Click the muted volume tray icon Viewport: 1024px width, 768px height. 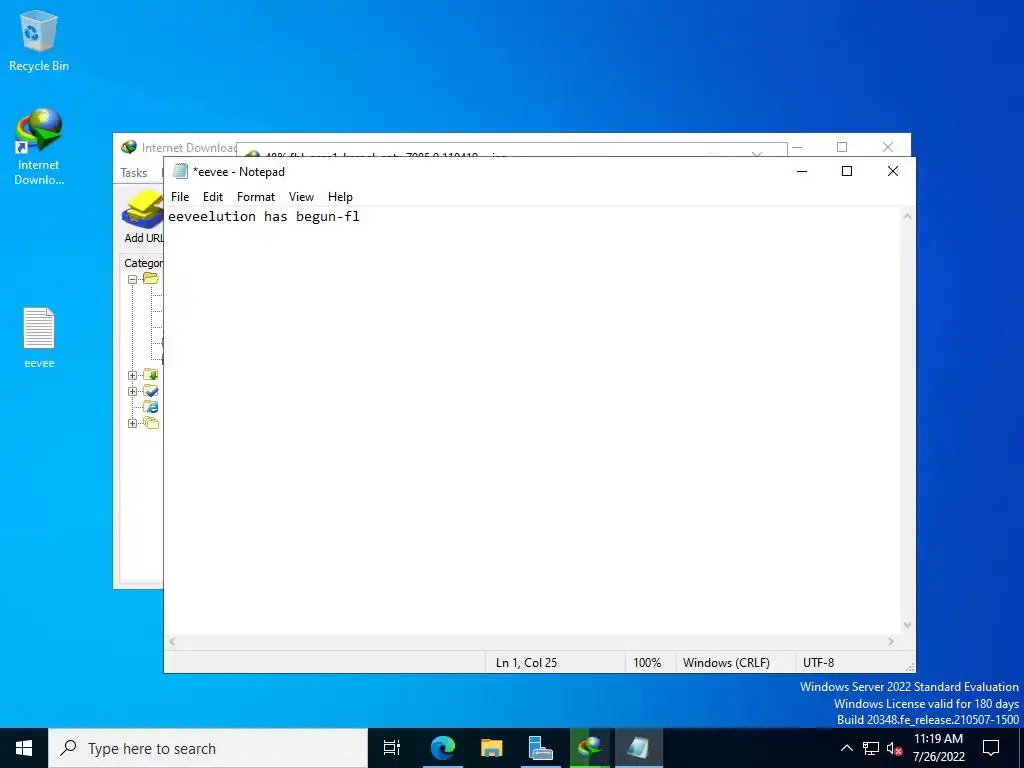(894, 748)
